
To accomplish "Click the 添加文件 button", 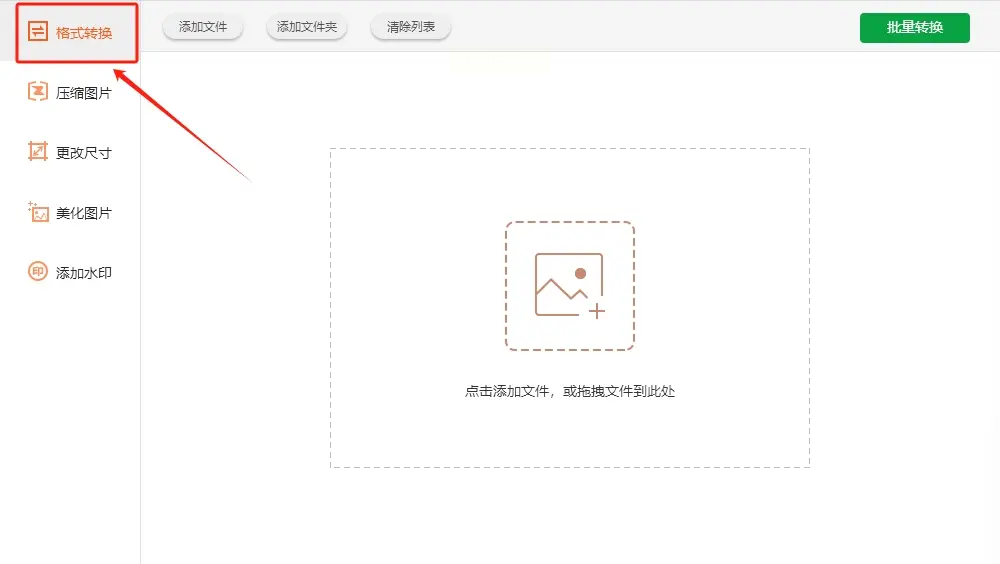I will coord(203,27).
